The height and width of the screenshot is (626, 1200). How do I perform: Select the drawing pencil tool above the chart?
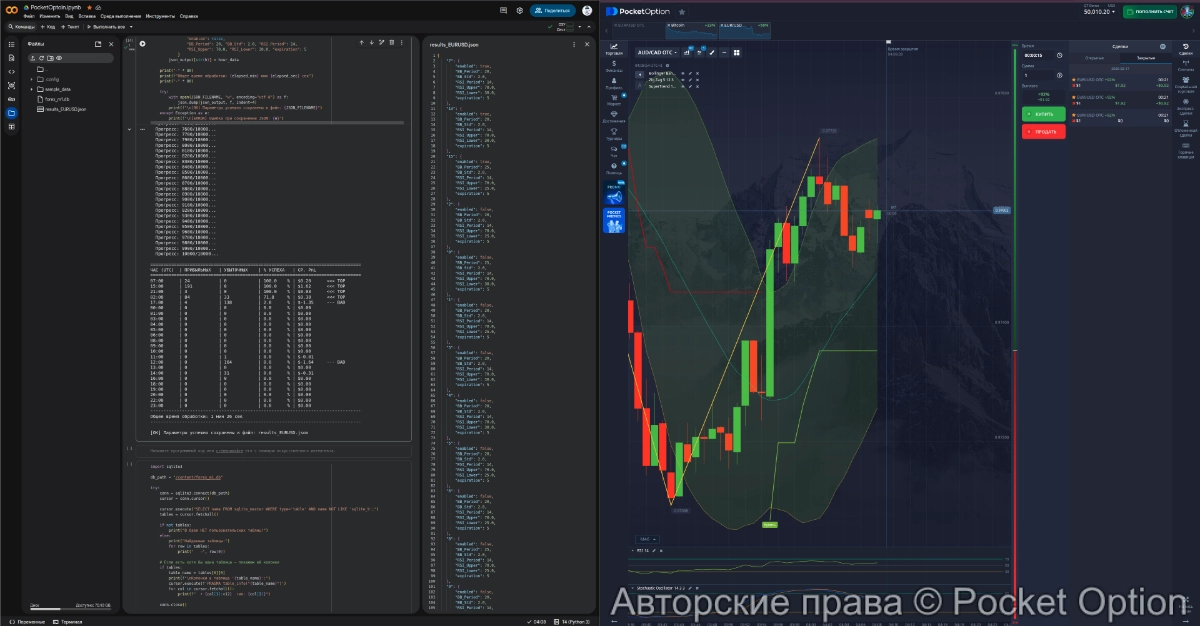[x=712, y=52]
